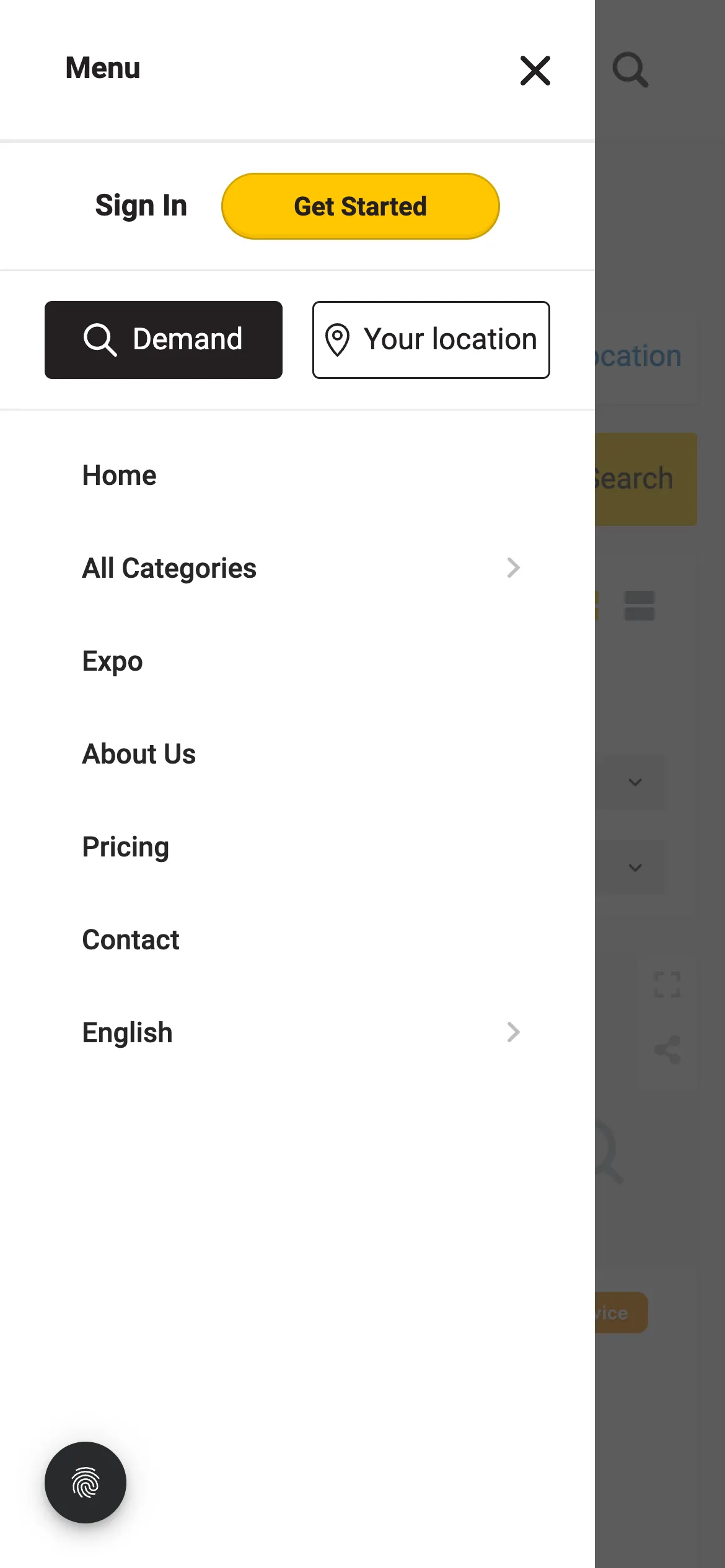Click the Sign In link
Image resolution: width=725 pixels, height=1568 pixels.
[141, 206]
